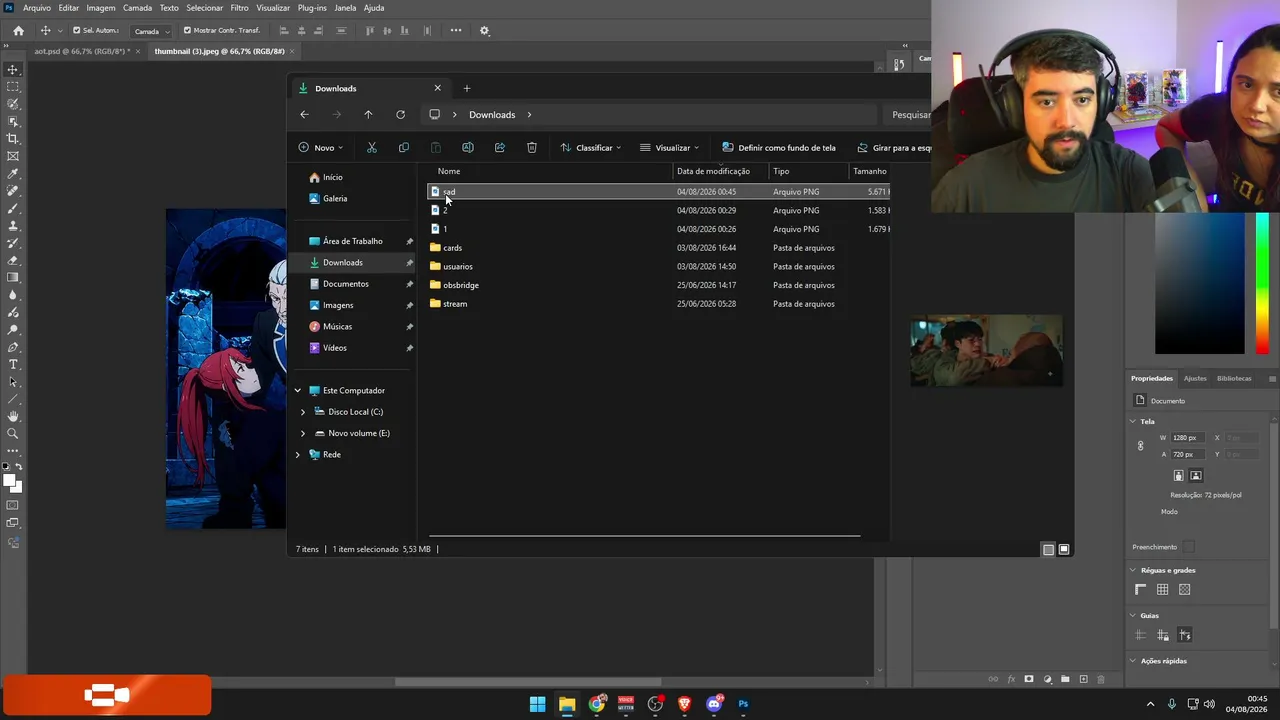
Task: Toggle width-height link in Tela section
Action: coord(1140,446)
